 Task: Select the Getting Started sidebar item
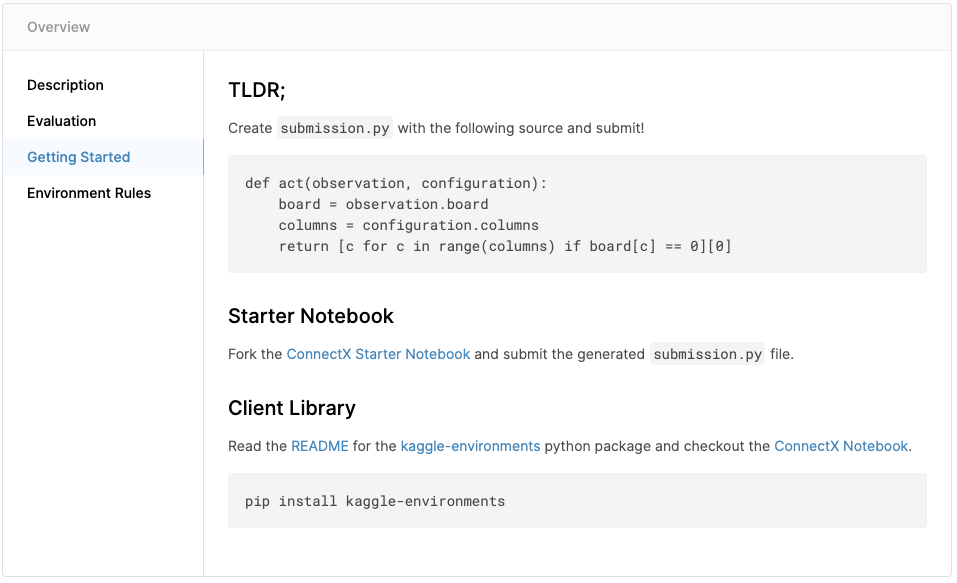click(78, 157)
